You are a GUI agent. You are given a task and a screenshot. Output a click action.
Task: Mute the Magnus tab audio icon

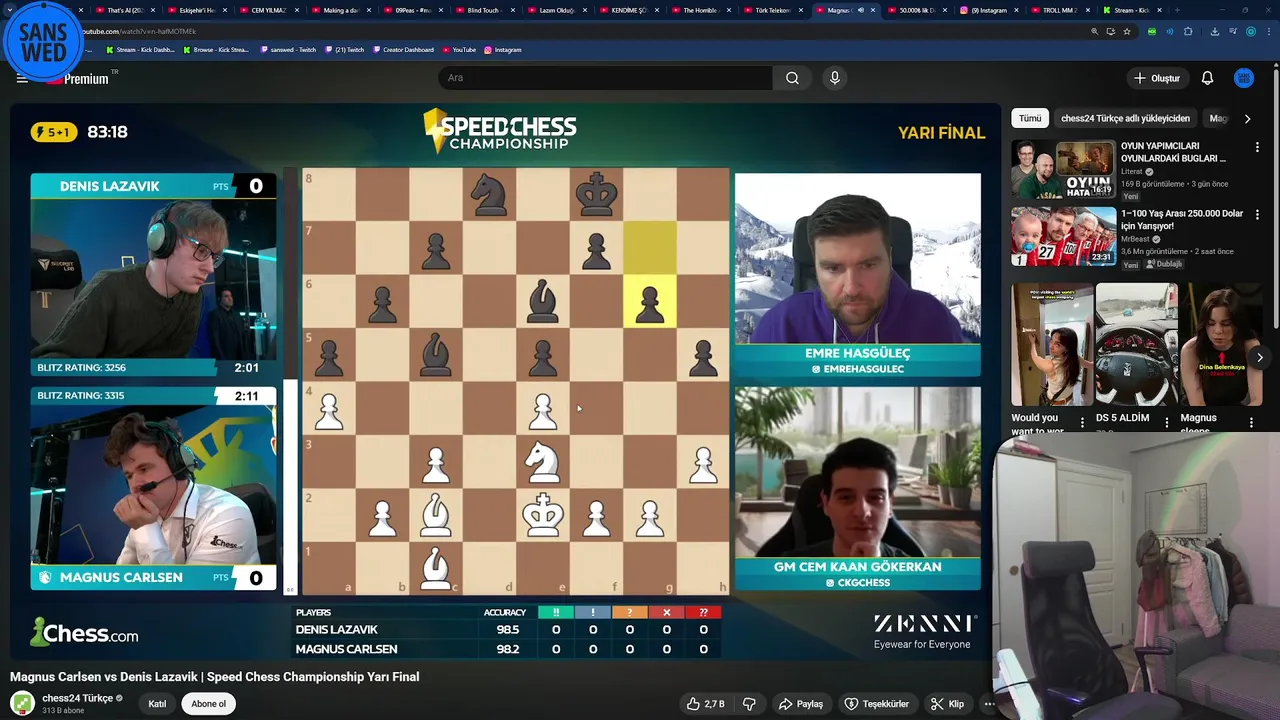(860, 10)
